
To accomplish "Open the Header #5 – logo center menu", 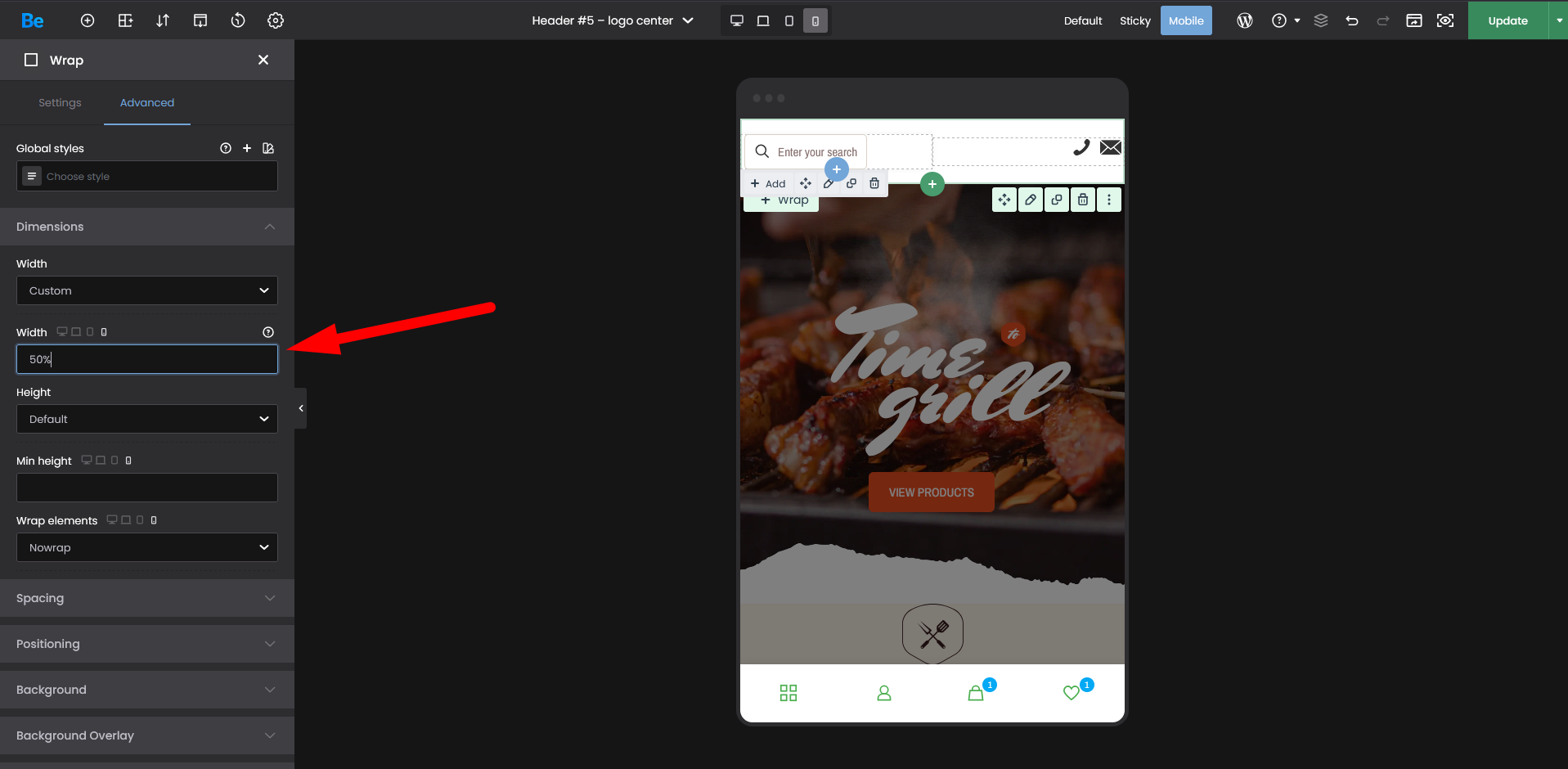I will pyautogui.click(x=612, y=20).
